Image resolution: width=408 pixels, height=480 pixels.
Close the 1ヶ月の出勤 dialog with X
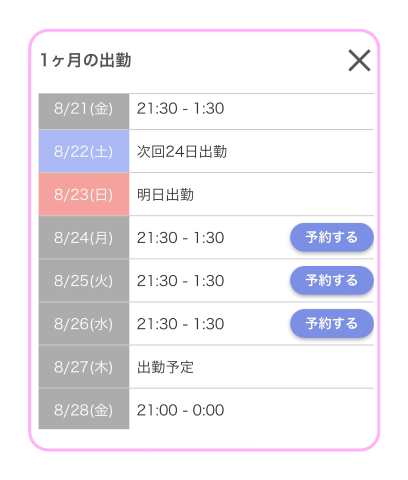(x=359, y=60)
